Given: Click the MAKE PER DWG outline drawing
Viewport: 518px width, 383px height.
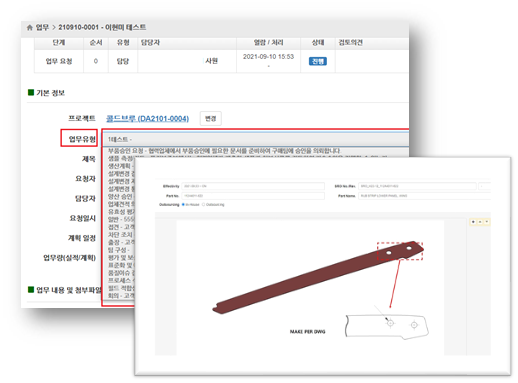Looking at the screenshot, I should 387,327.
